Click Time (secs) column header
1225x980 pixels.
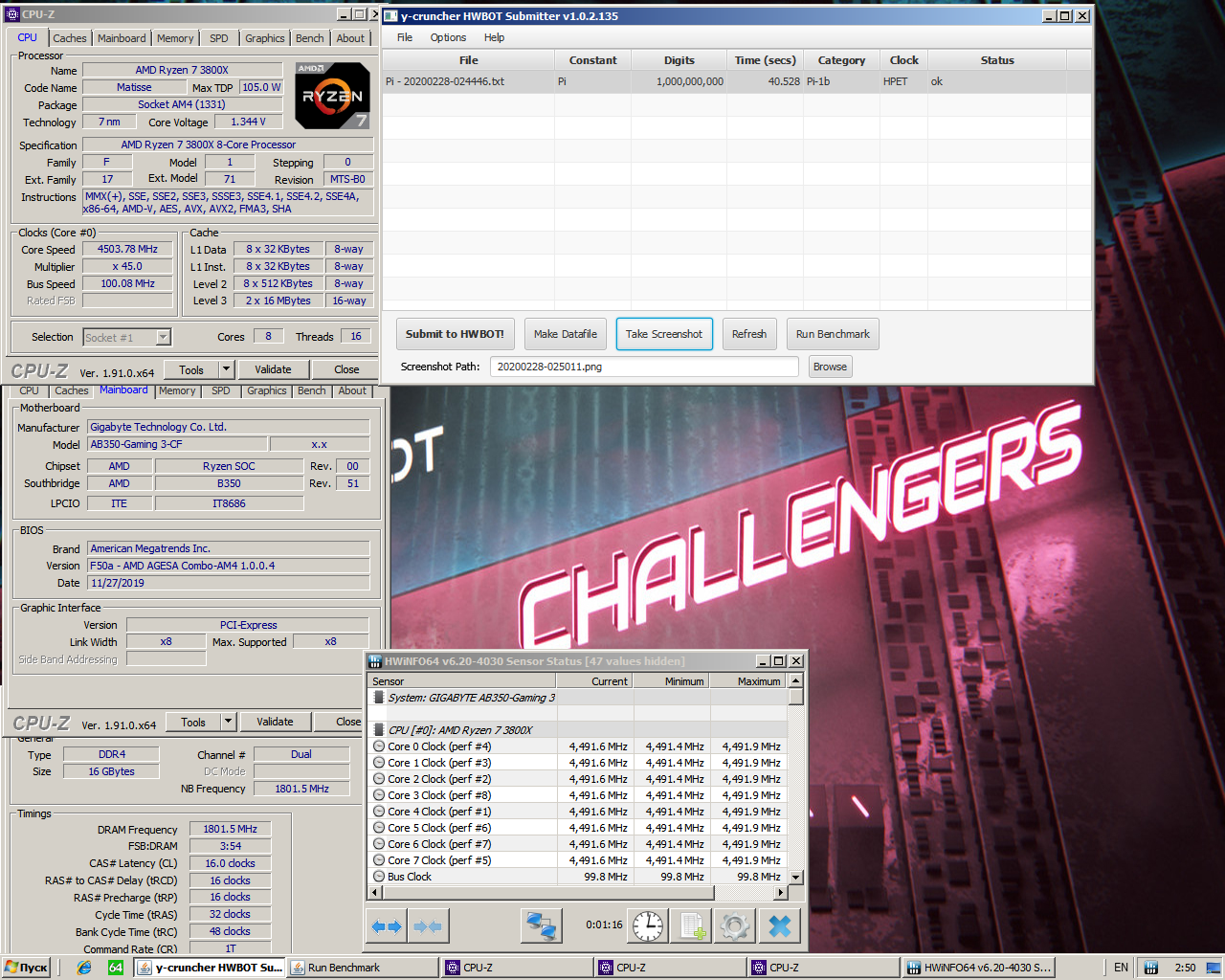pyautogui.click(x=766, y=60)
